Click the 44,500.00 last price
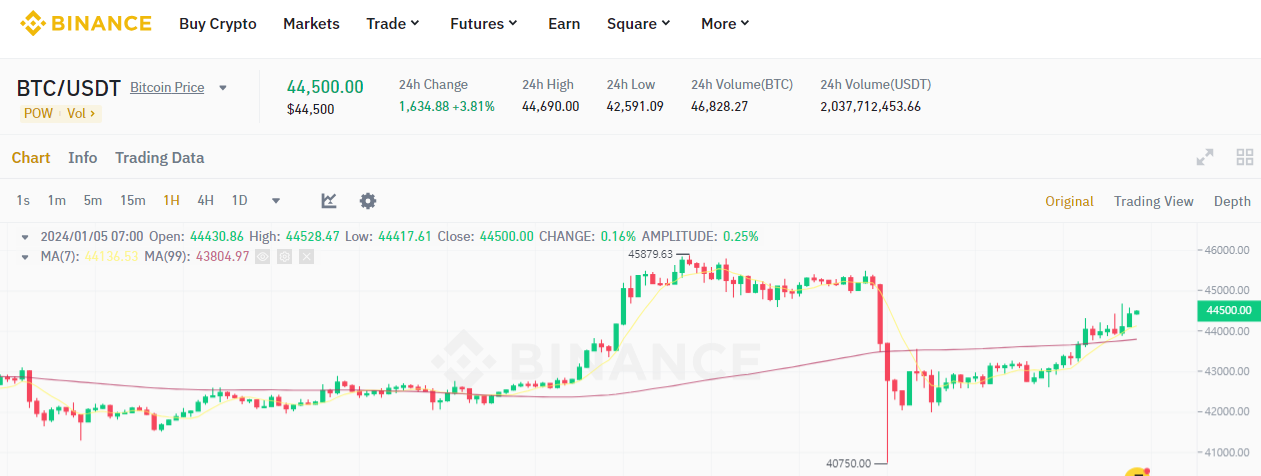The width and height of the screenshot is (1261, 476). tap(325, 87)
